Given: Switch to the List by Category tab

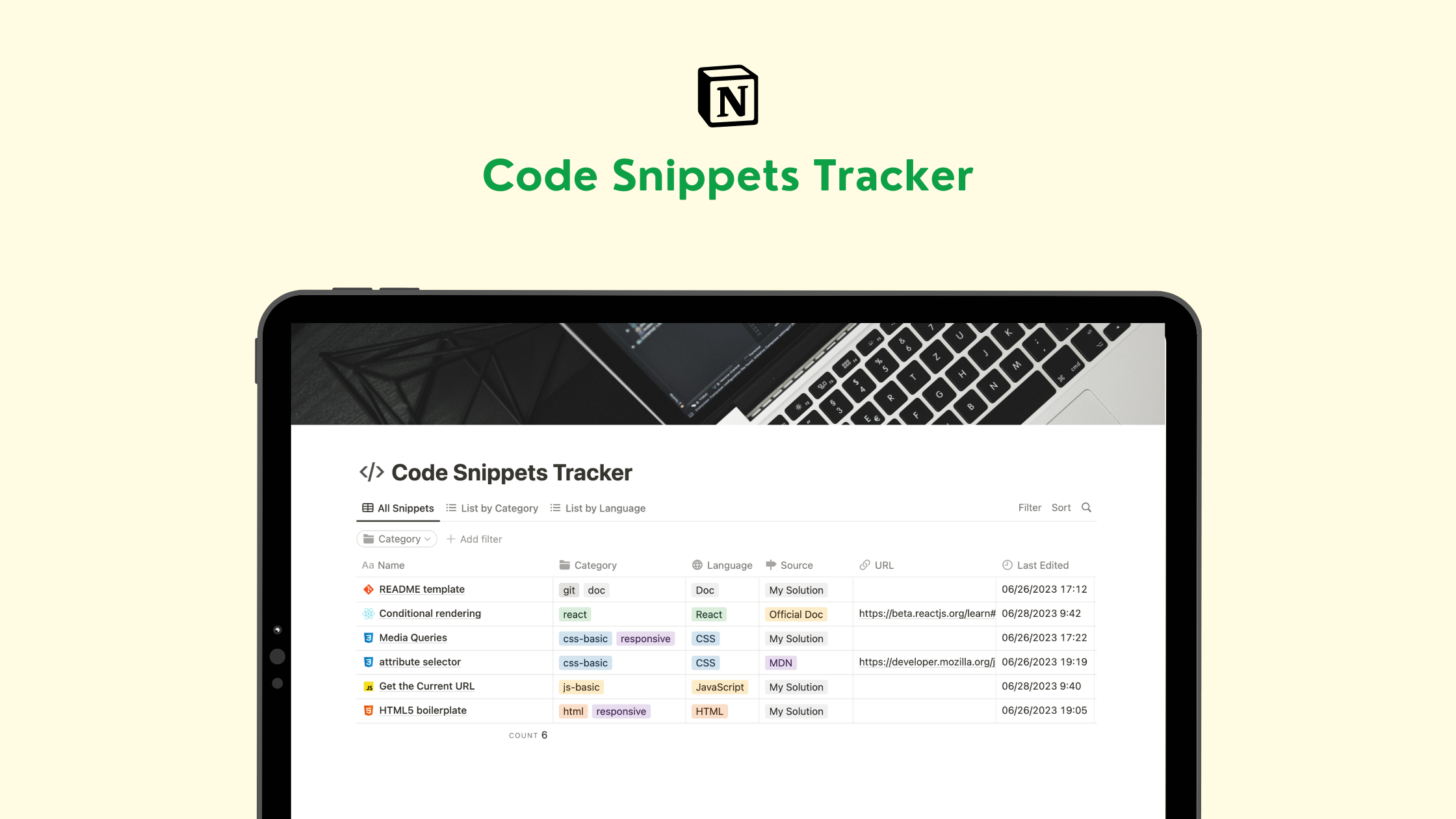Looking at the screenshot, I should pyautogui.click(x=498, y=508).
